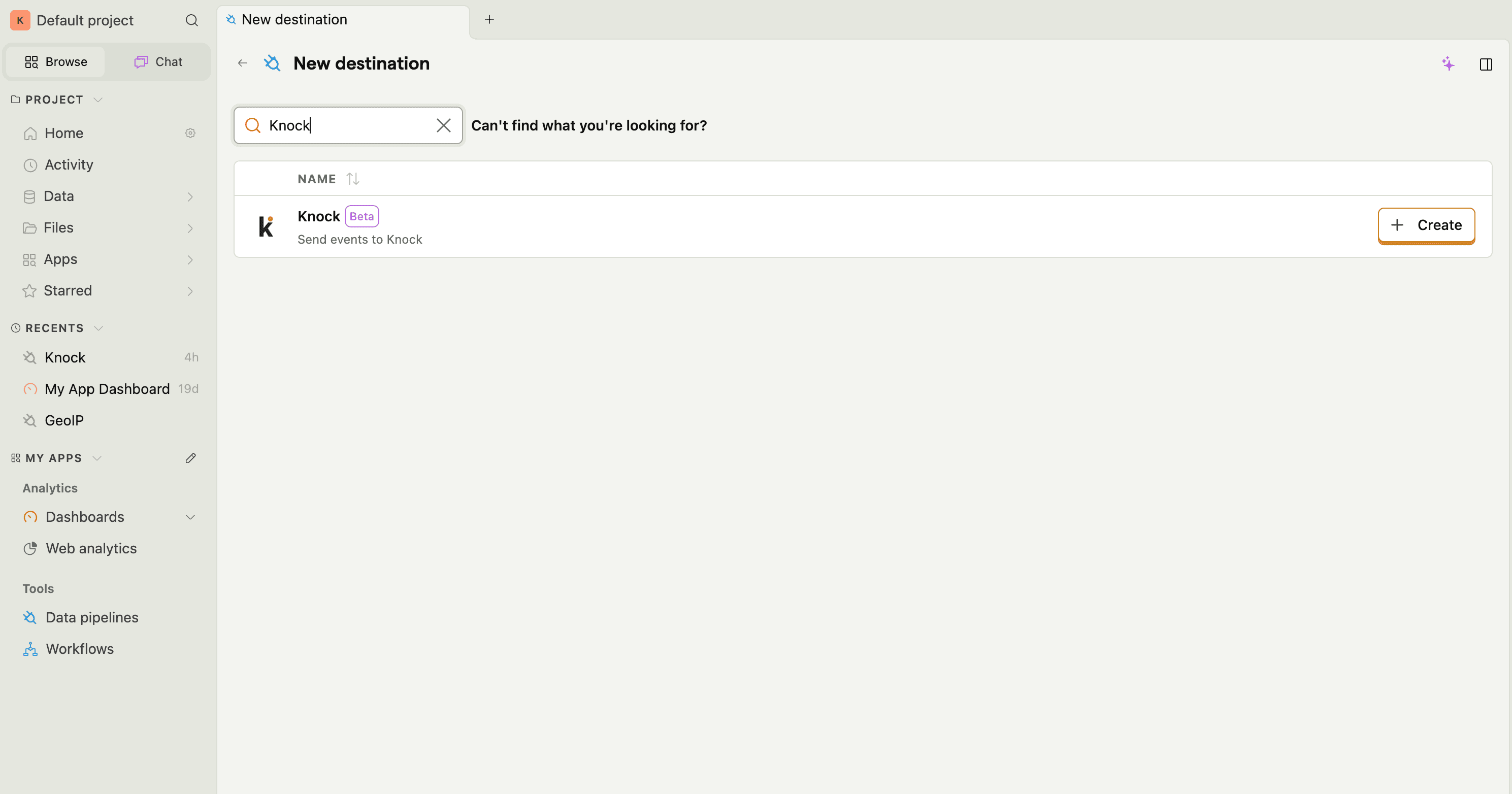Image resolution: width=1512 pixels, height=794 pixels.
Task: Expand the Dashboards item
Action: [189, 517]
